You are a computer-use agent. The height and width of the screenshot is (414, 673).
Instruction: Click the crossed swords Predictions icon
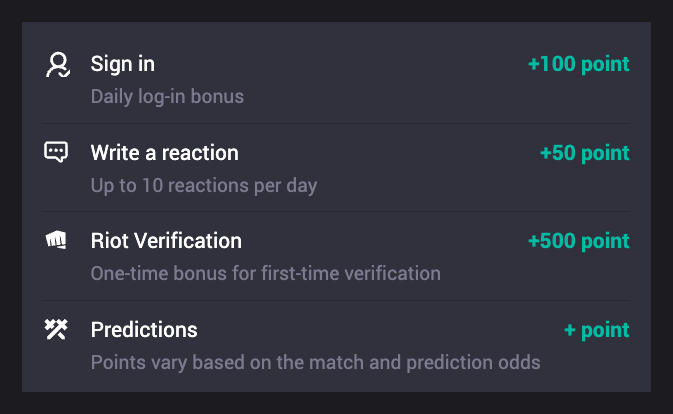click(56, 329)
